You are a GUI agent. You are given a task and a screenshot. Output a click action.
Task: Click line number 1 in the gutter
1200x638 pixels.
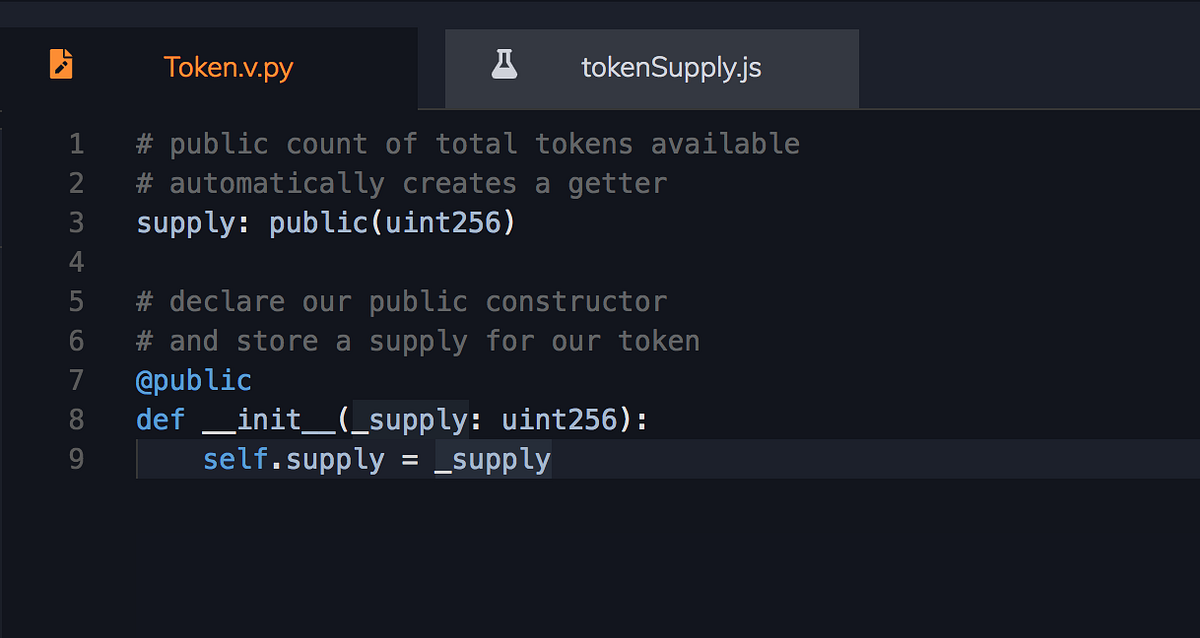pos(76,143)
